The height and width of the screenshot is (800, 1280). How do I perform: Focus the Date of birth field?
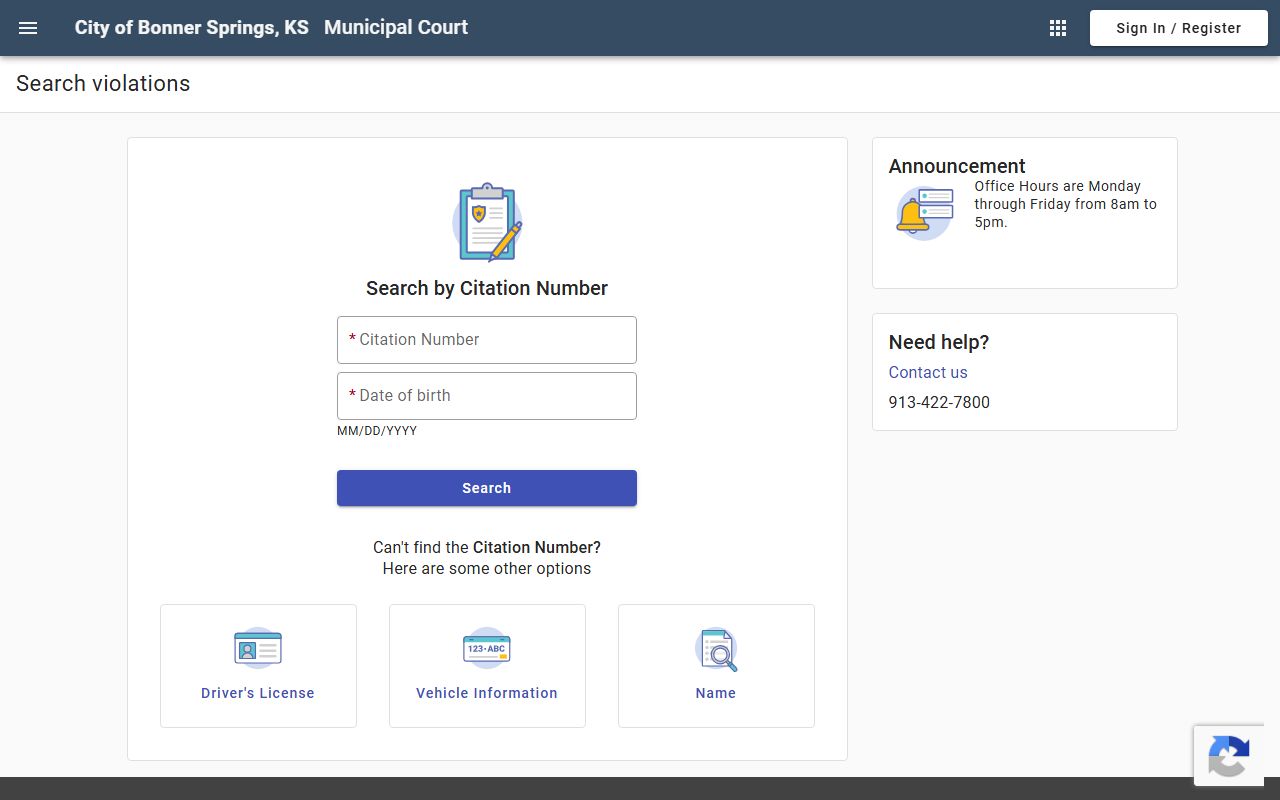pos(487,396)
